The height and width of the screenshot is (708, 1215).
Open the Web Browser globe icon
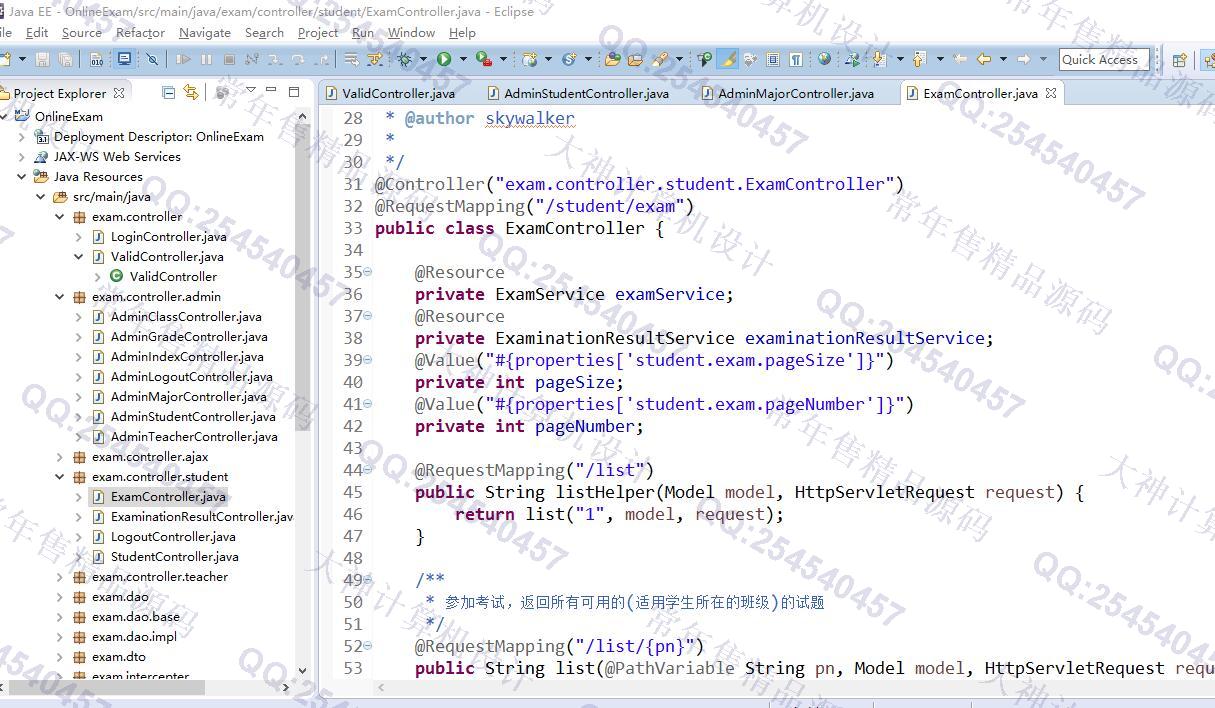click(824, 59)
